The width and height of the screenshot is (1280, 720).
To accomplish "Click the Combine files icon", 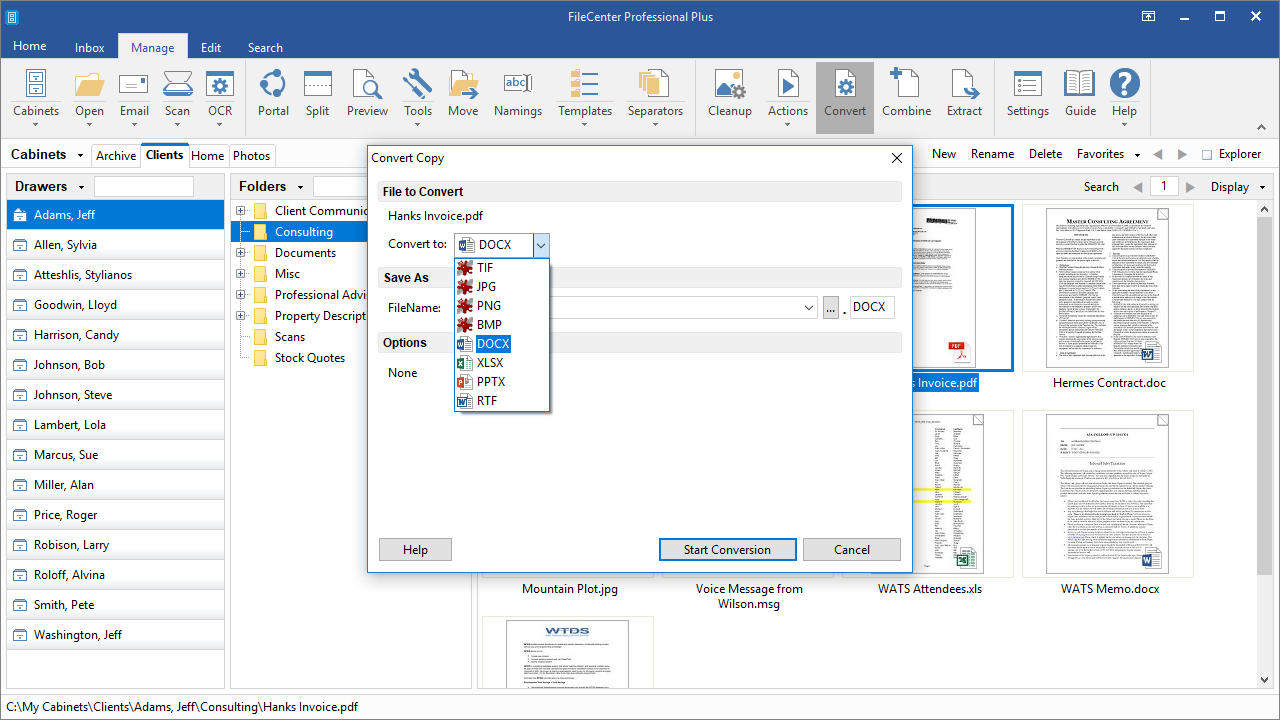I will (x=906, y=94).
